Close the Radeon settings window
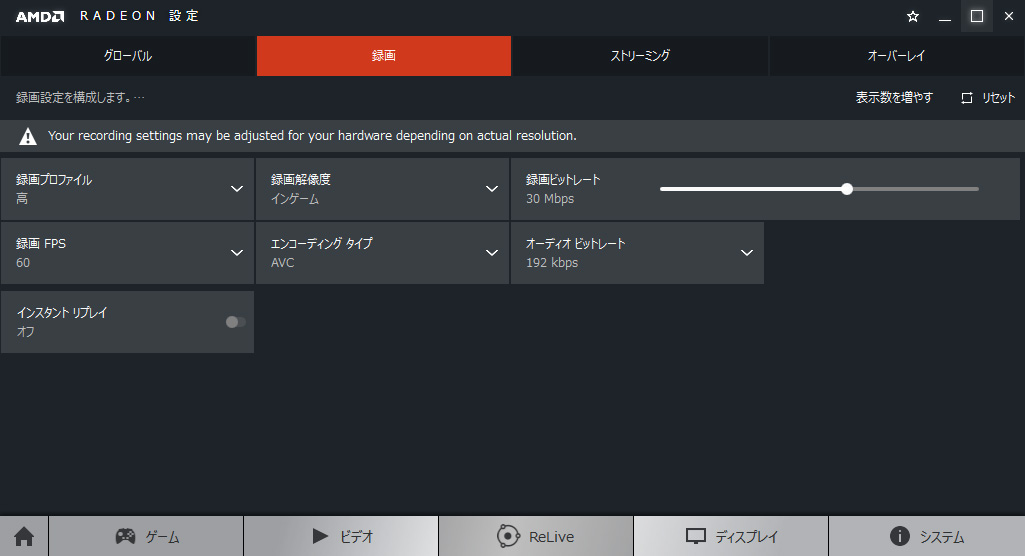The height and width of the screenshot is (556, 1025). 1009,16
